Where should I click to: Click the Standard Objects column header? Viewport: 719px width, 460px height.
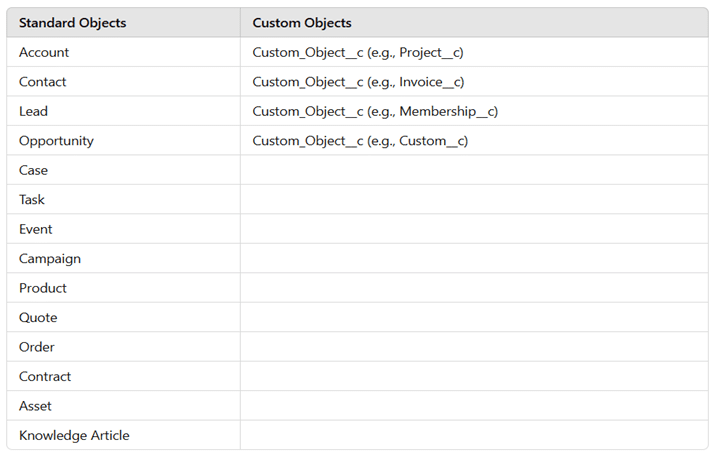[72, 23]
